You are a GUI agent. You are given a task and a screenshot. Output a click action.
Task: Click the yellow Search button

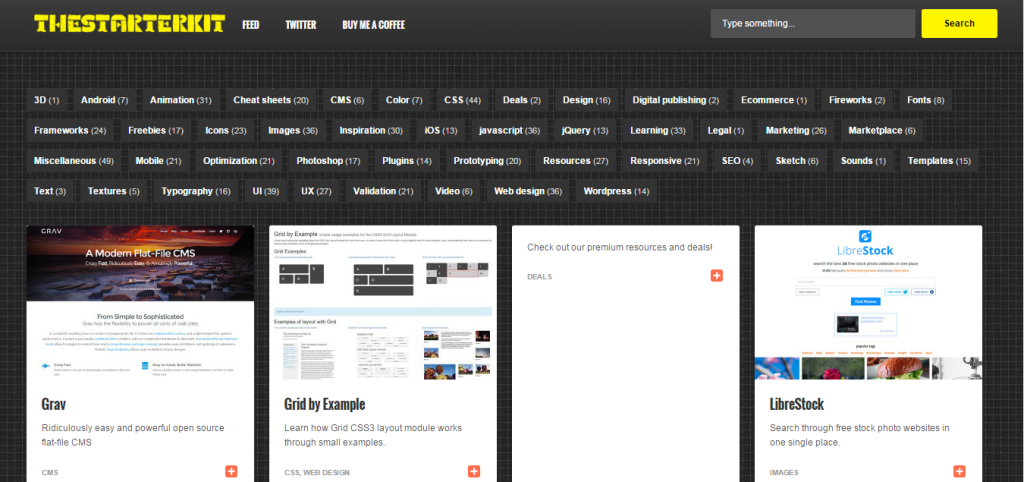pos(958,23)
